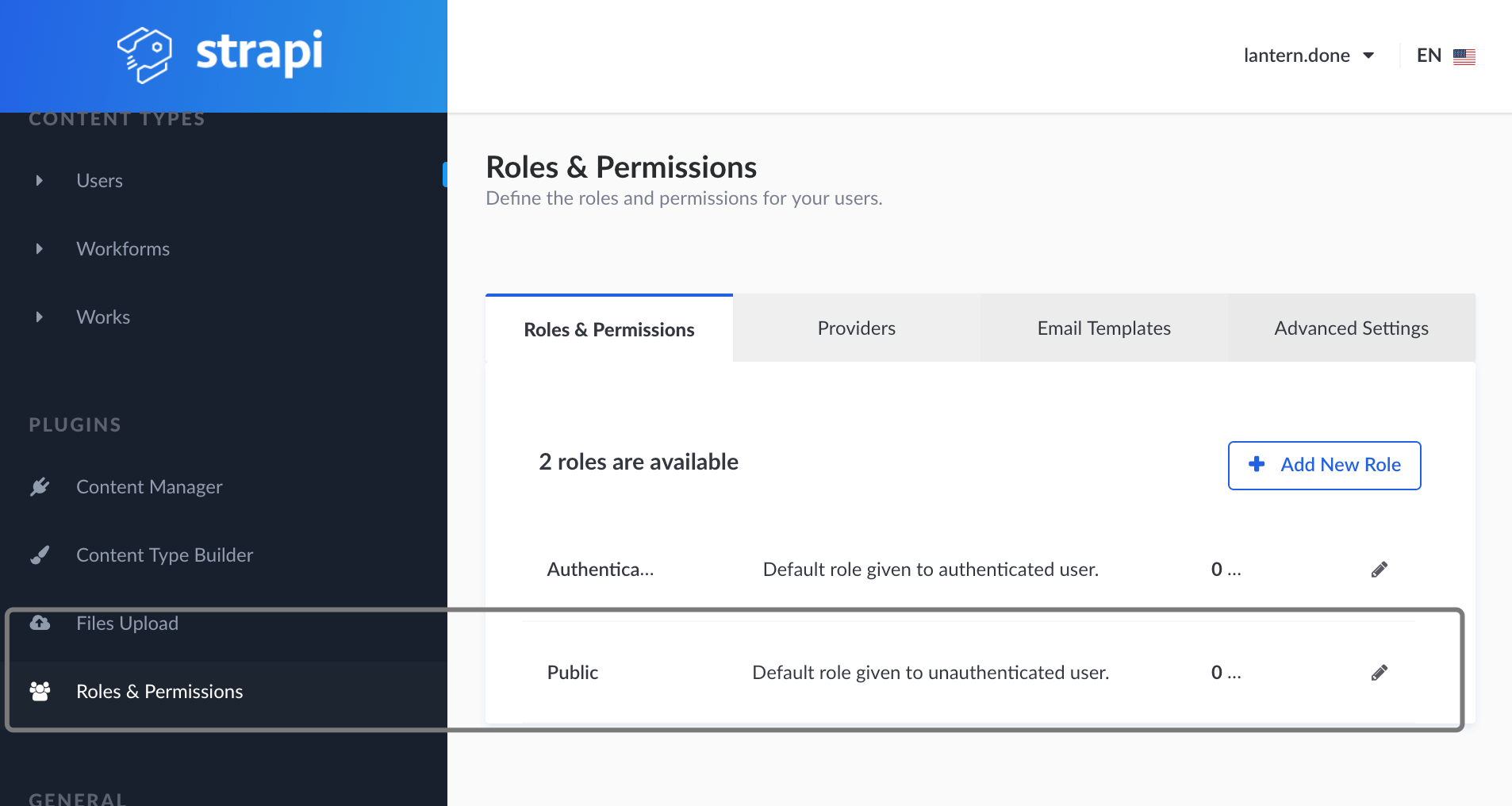Expand the Works content type arrow

click(39, 317)
